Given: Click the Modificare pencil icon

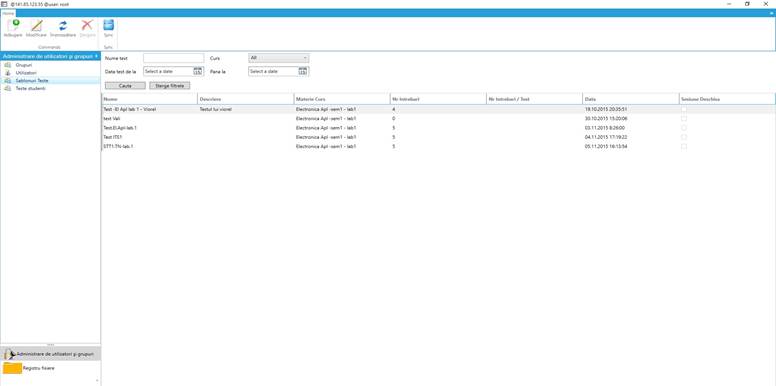Looking at the screenshot, I should [x=37, y=25].
